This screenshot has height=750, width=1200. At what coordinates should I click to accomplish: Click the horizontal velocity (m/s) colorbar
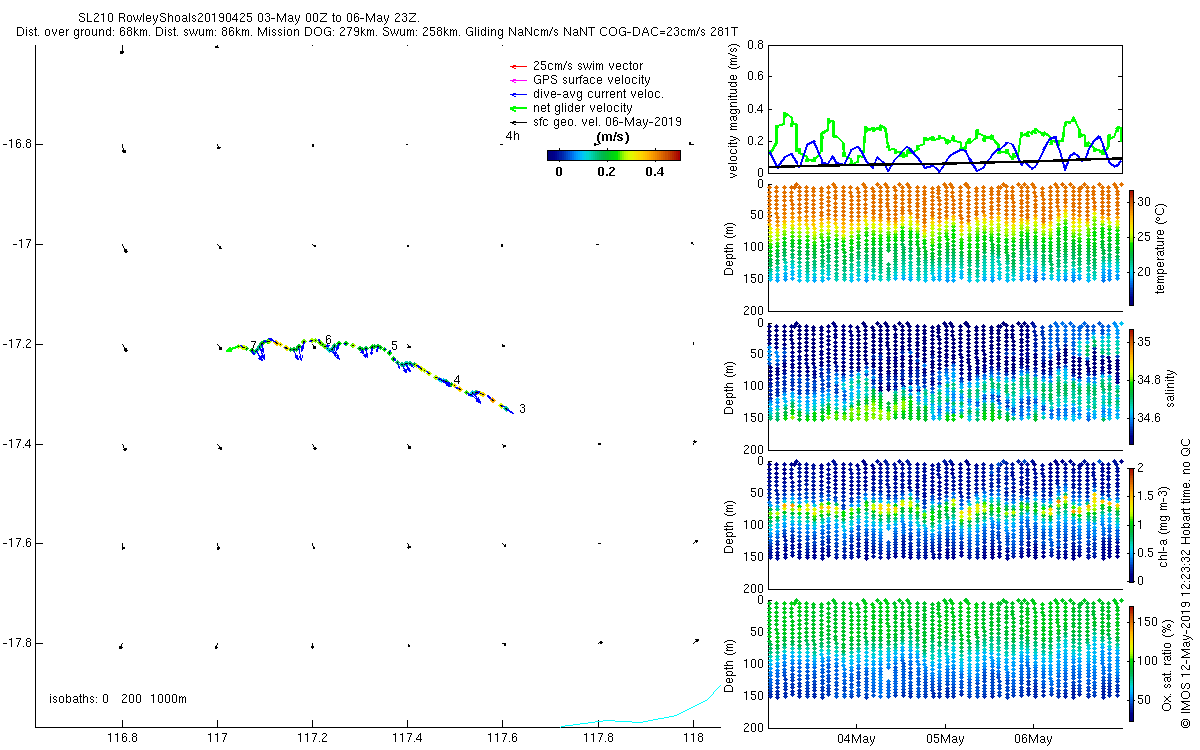click(614, 155)
